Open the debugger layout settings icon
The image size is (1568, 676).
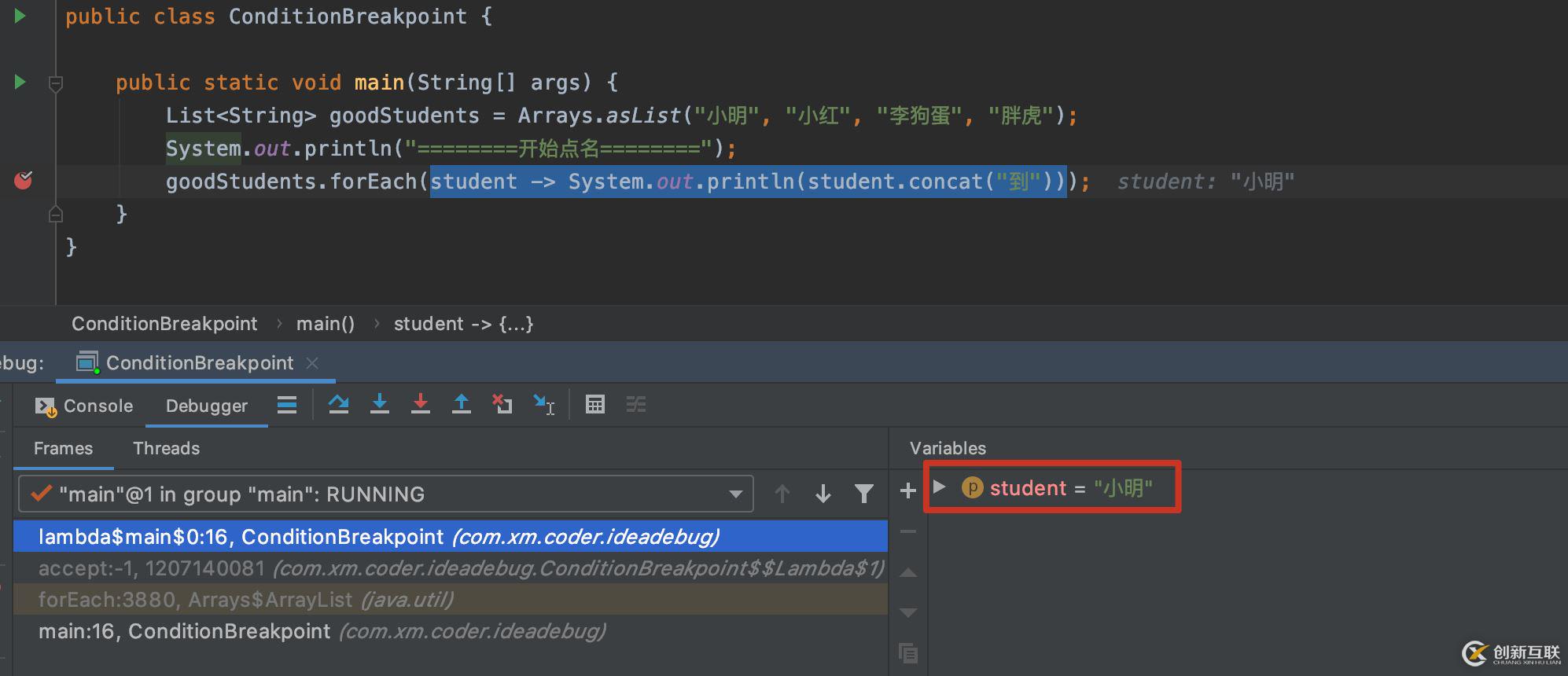pyautogui.click(x=287, y=405)
